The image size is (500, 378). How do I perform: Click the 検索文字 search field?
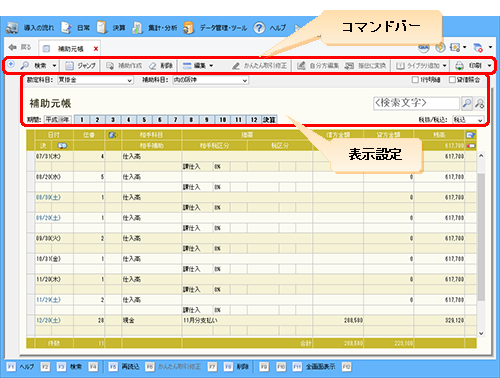[416, 103]
